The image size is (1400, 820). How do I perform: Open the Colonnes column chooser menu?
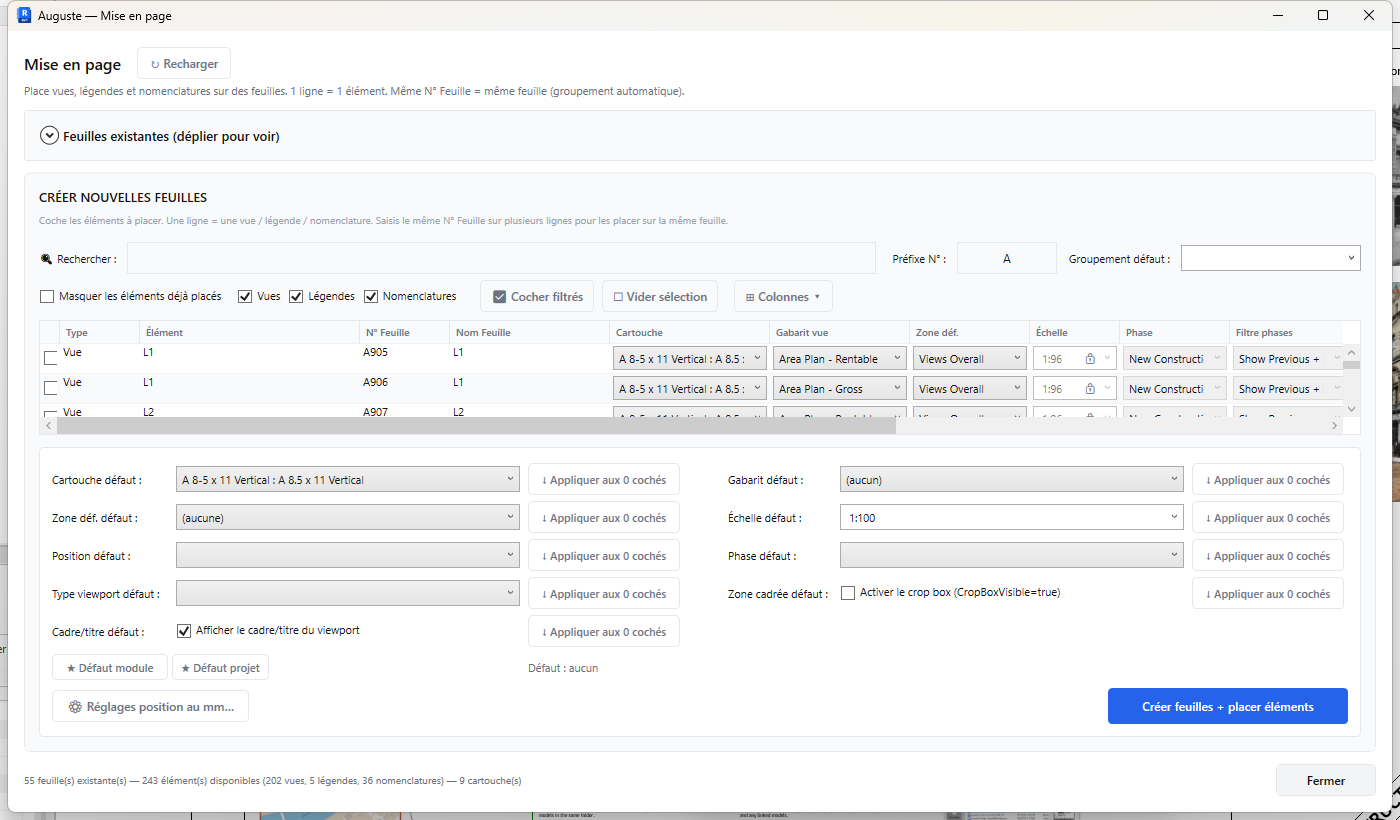click(x=783, y=297)
